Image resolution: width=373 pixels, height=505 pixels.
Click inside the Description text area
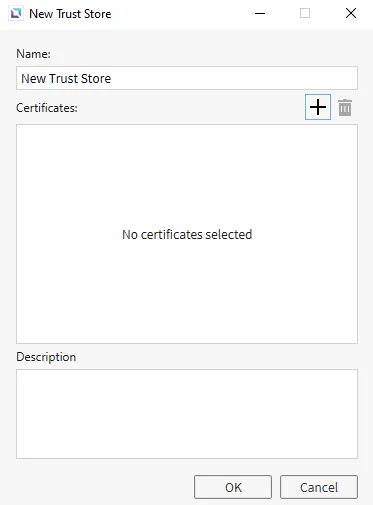click(187, 414)
